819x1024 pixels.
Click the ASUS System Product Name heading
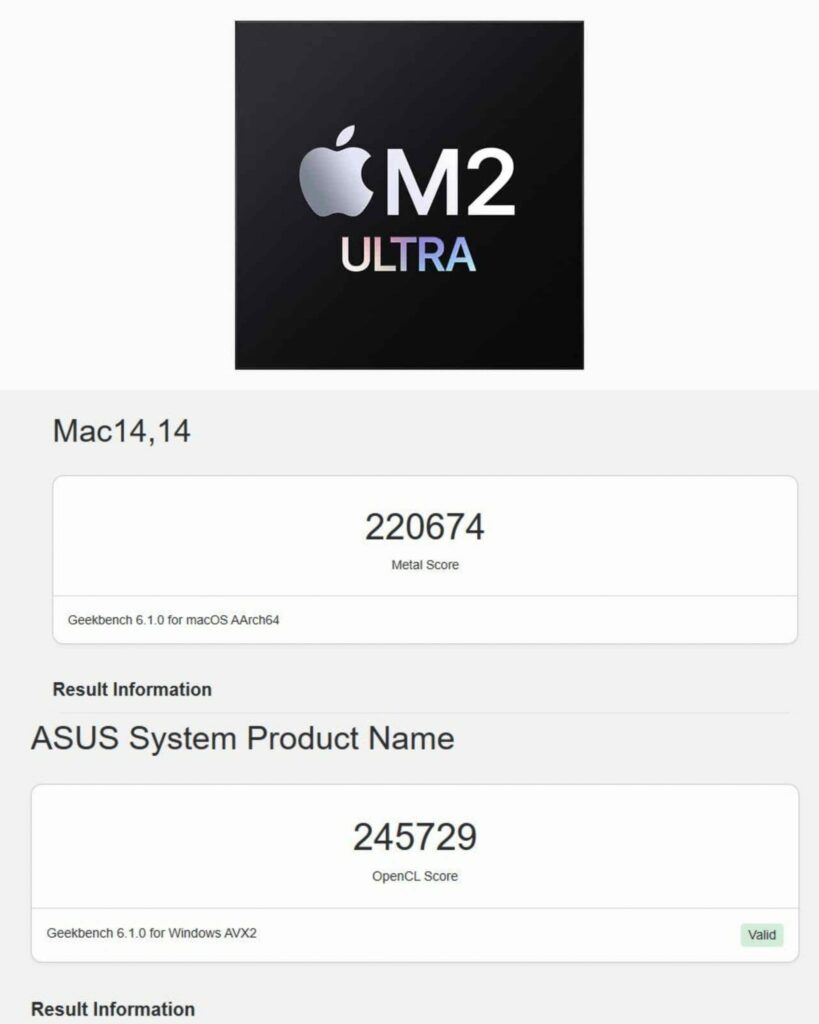[242, 739]
